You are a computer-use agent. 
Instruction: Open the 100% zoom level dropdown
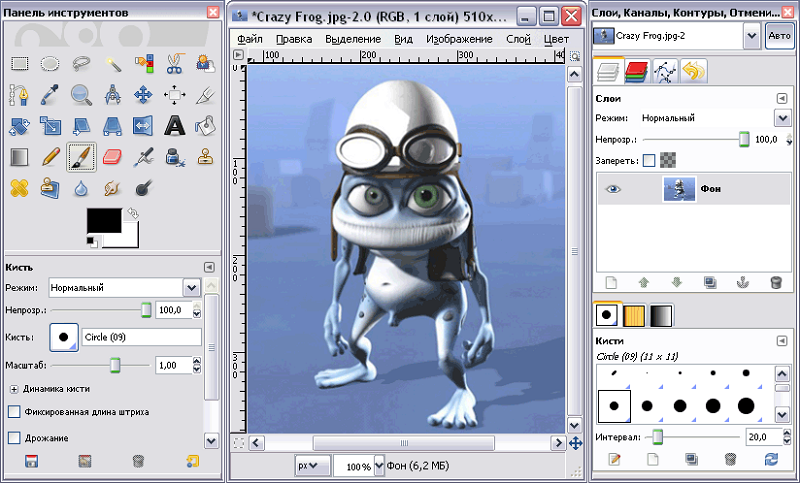point(379,466)
